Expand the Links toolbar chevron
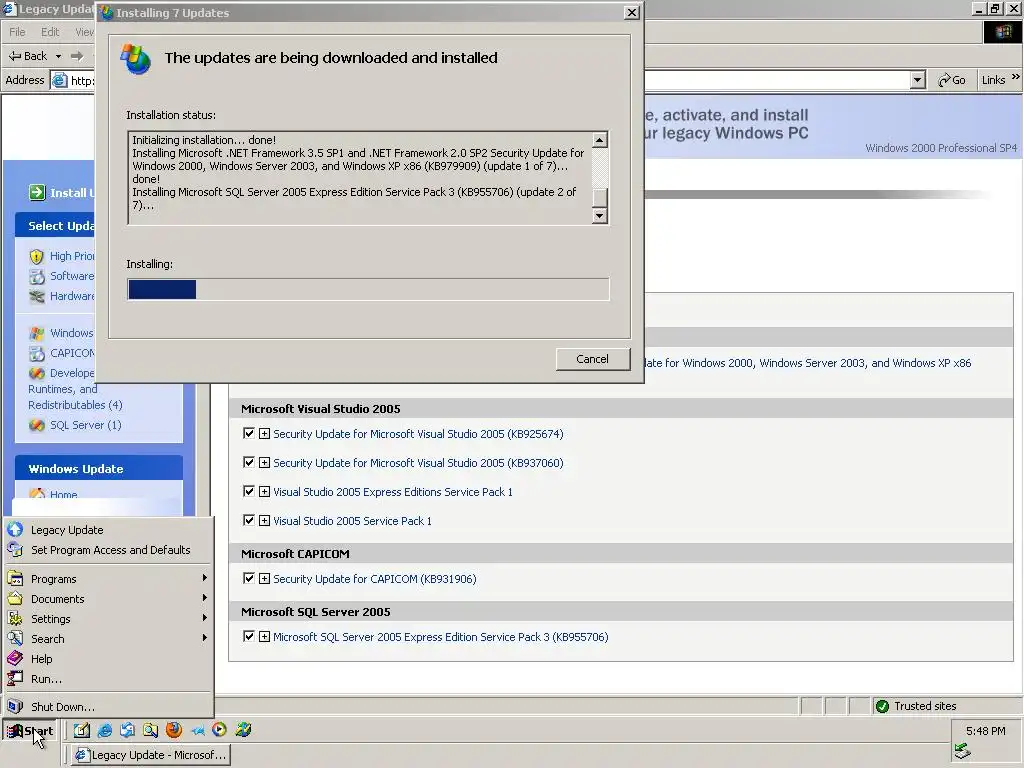Image resolution: width=1024 pixels, height=768 pixels. pyautogui.click(x=1016, y=77)
